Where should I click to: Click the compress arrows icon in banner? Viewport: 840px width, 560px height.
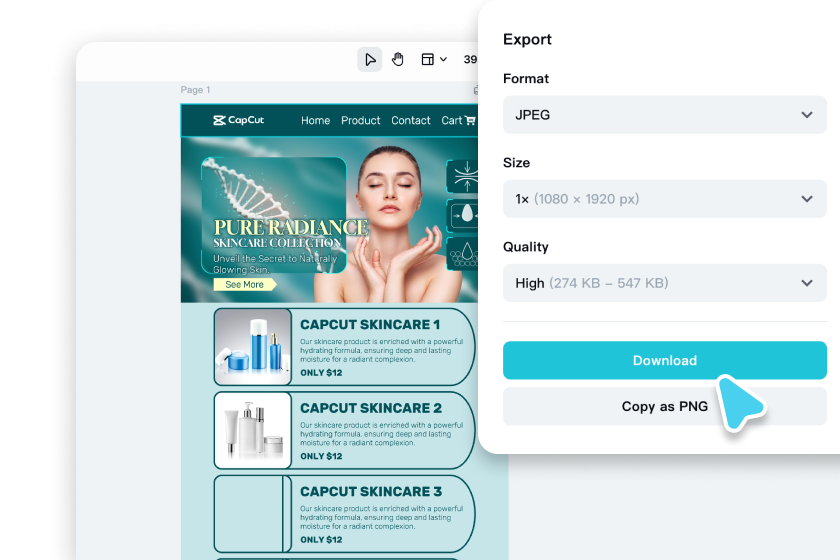tap(464, 176)
